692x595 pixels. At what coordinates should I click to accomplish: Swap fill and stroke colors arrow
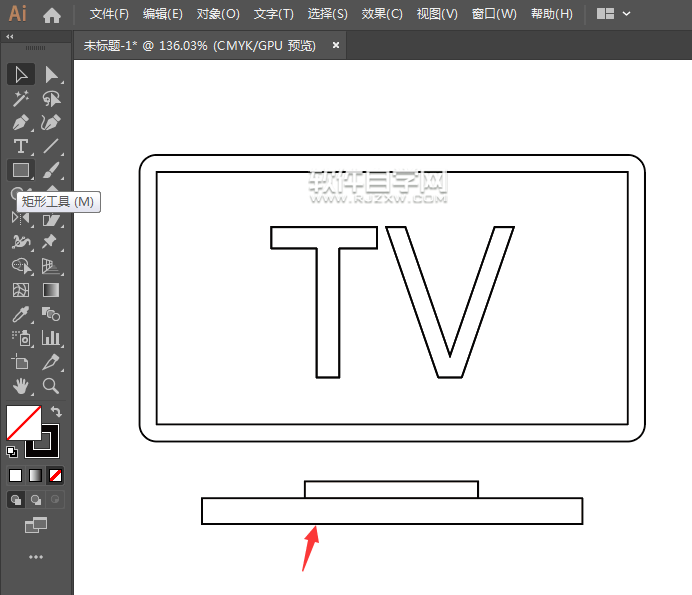click(x=57, y=411)
